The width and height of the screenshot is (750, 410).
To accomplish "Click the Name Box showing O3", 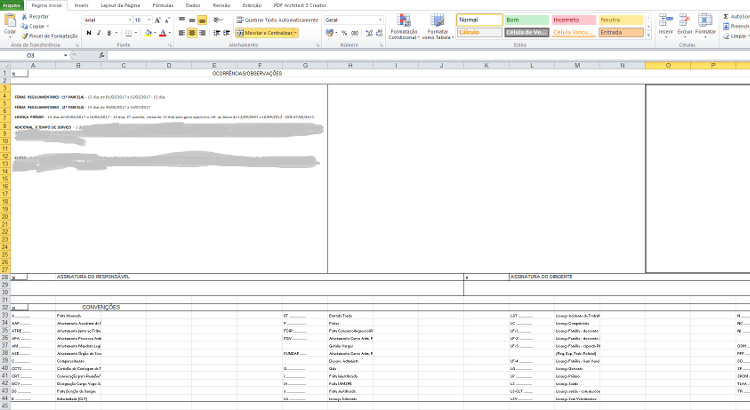I will tap(33, 55).
